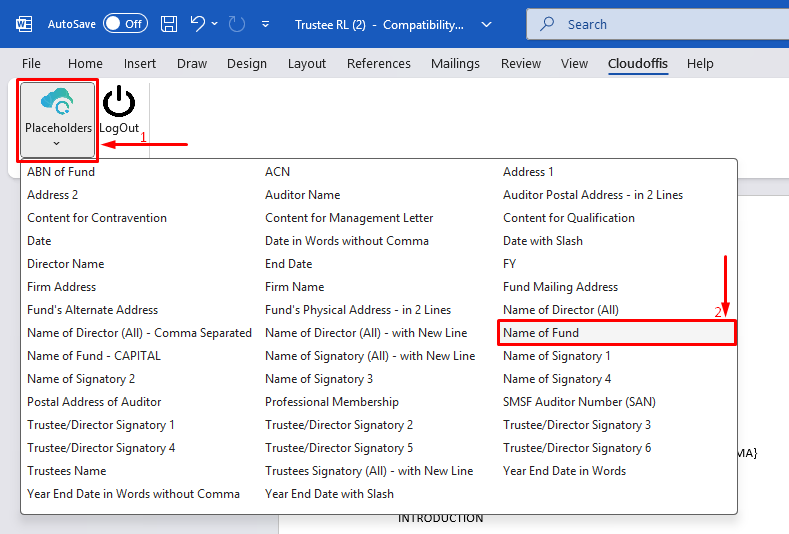Switch to the Home tab
The image size is (789, 534).
coord(85,63)
